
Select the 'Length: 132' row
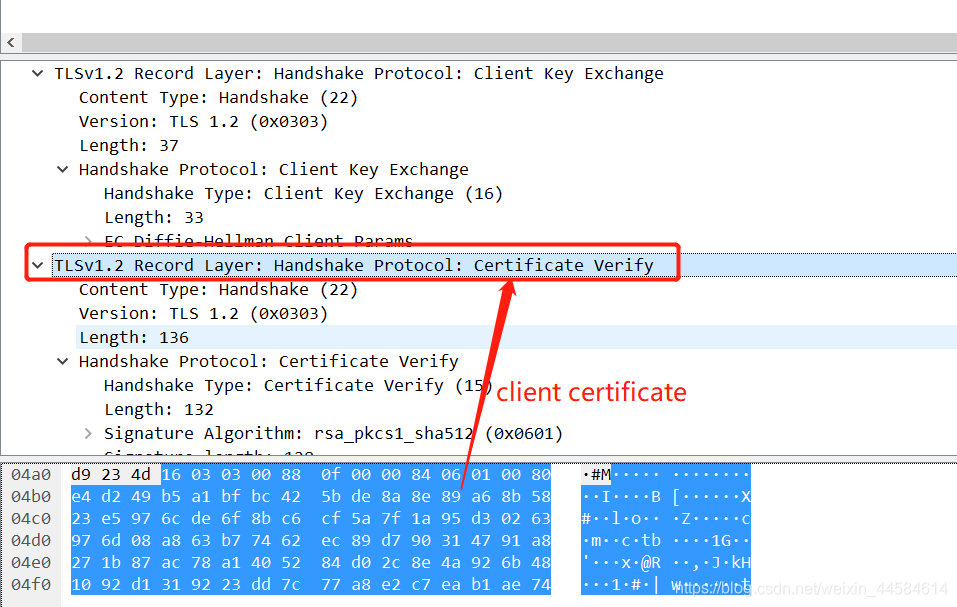[159, 409]
